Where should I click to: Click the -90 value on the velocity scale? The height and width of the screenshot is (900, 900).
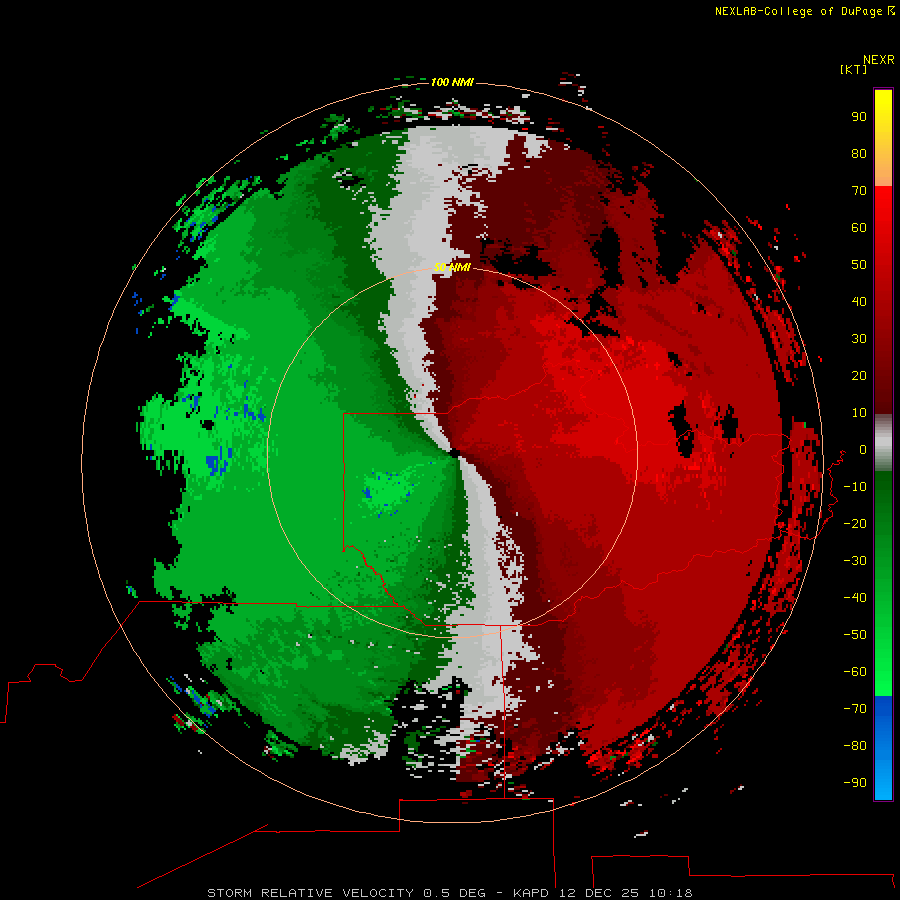(x=855, y=782)
